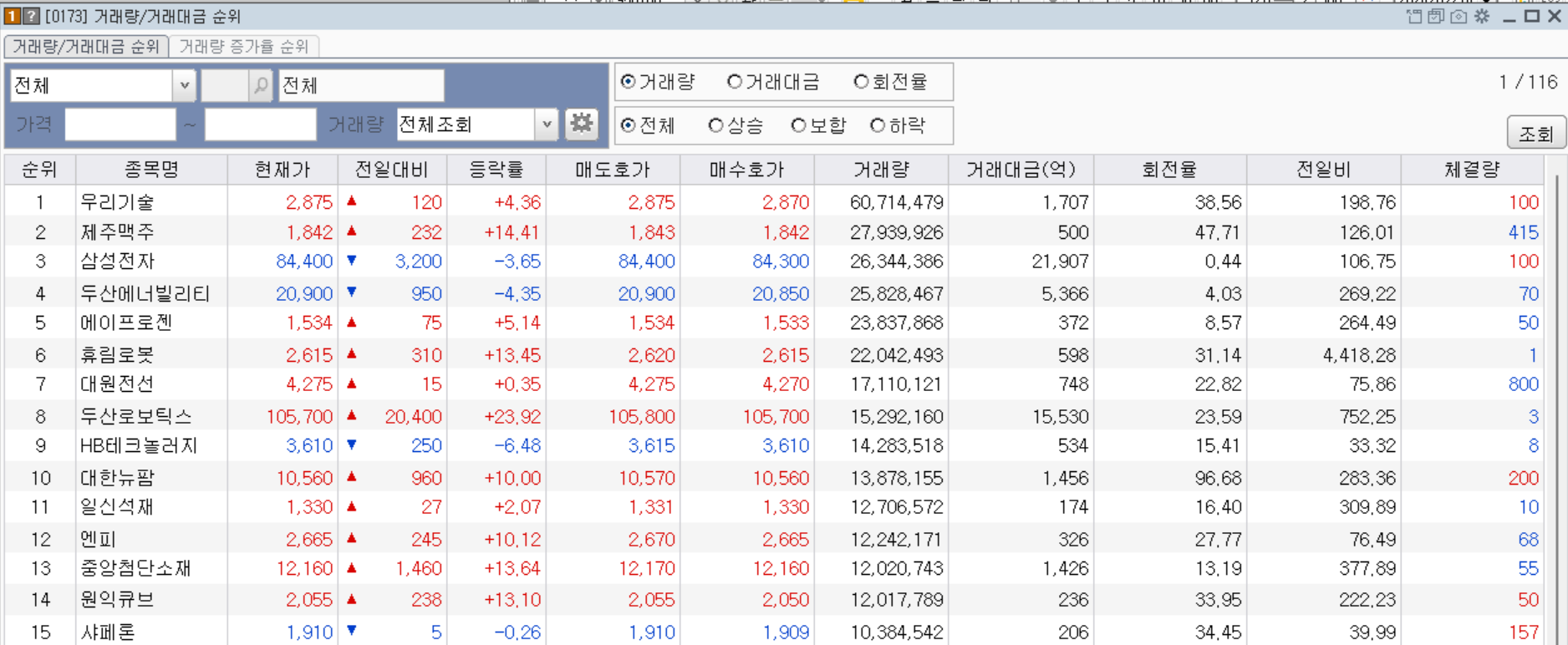The width and height of the screenshot is (1568, 645).
Task: Select the 에이프로젠 stock name
Action: click(126, 322)
